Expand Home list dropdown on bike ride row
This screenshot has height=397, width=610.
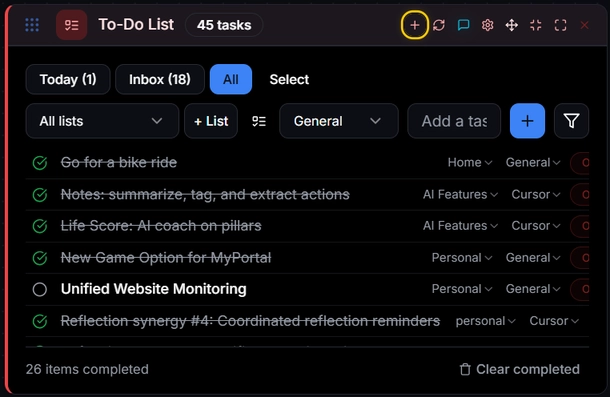(470, 162)
